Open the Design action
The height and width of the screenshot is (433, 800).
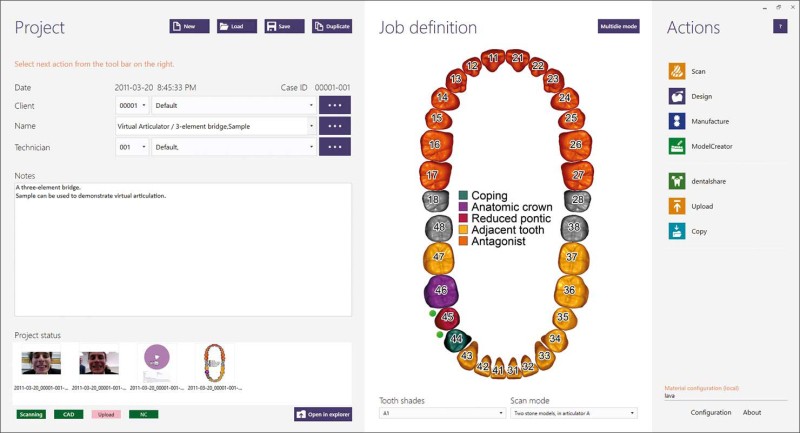677,96
